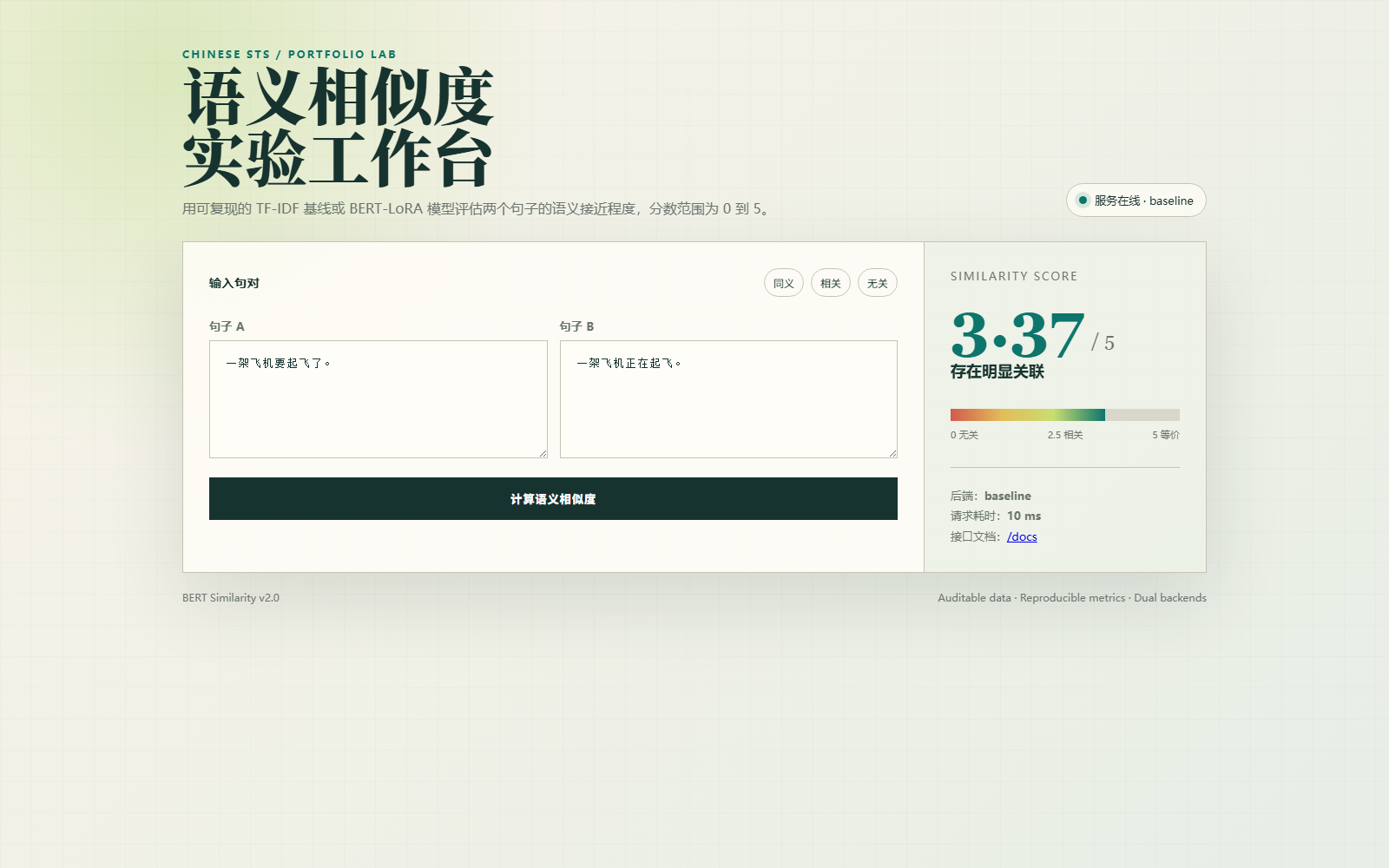Click the BERT Similarity v2.0 footer text
This screenshot has height=868, width=1389.
point(231,598)
